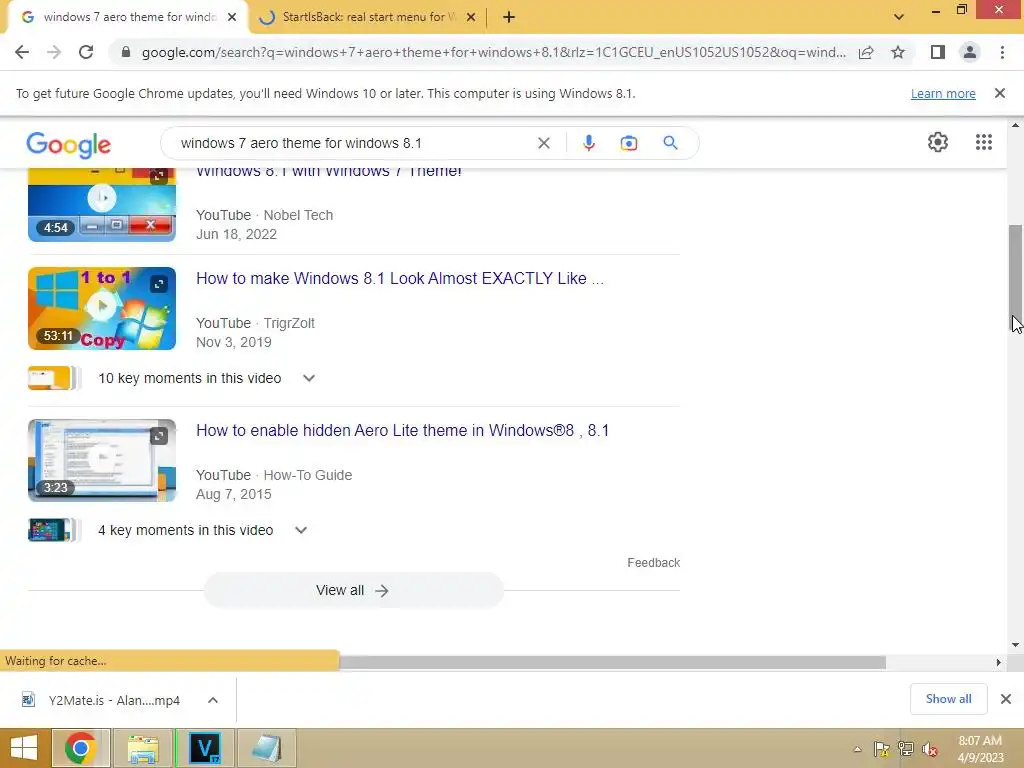Open the Windows Start button

[24, 748]
